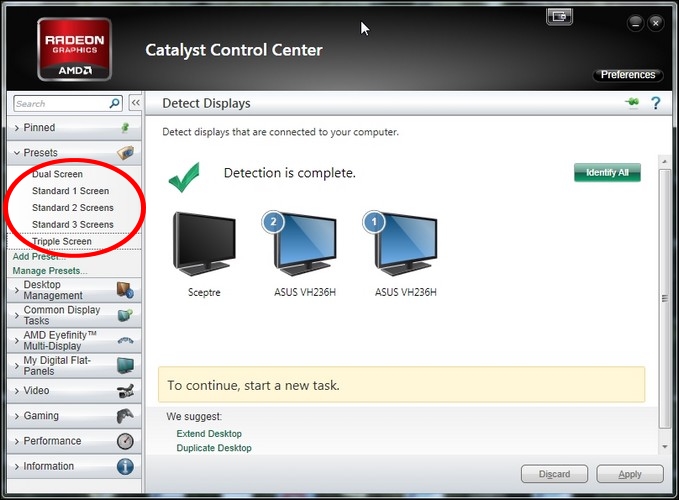Select the Sceptre disabled display icon
679x500 pixels.
pos(204,244)
